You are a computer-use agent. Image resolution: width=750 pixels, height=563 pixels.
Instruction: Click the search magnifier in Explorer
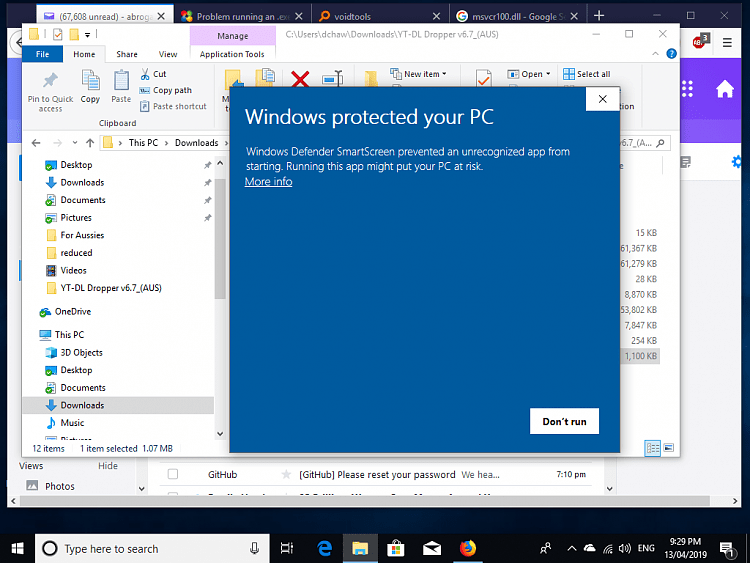[x=661, y=143]
